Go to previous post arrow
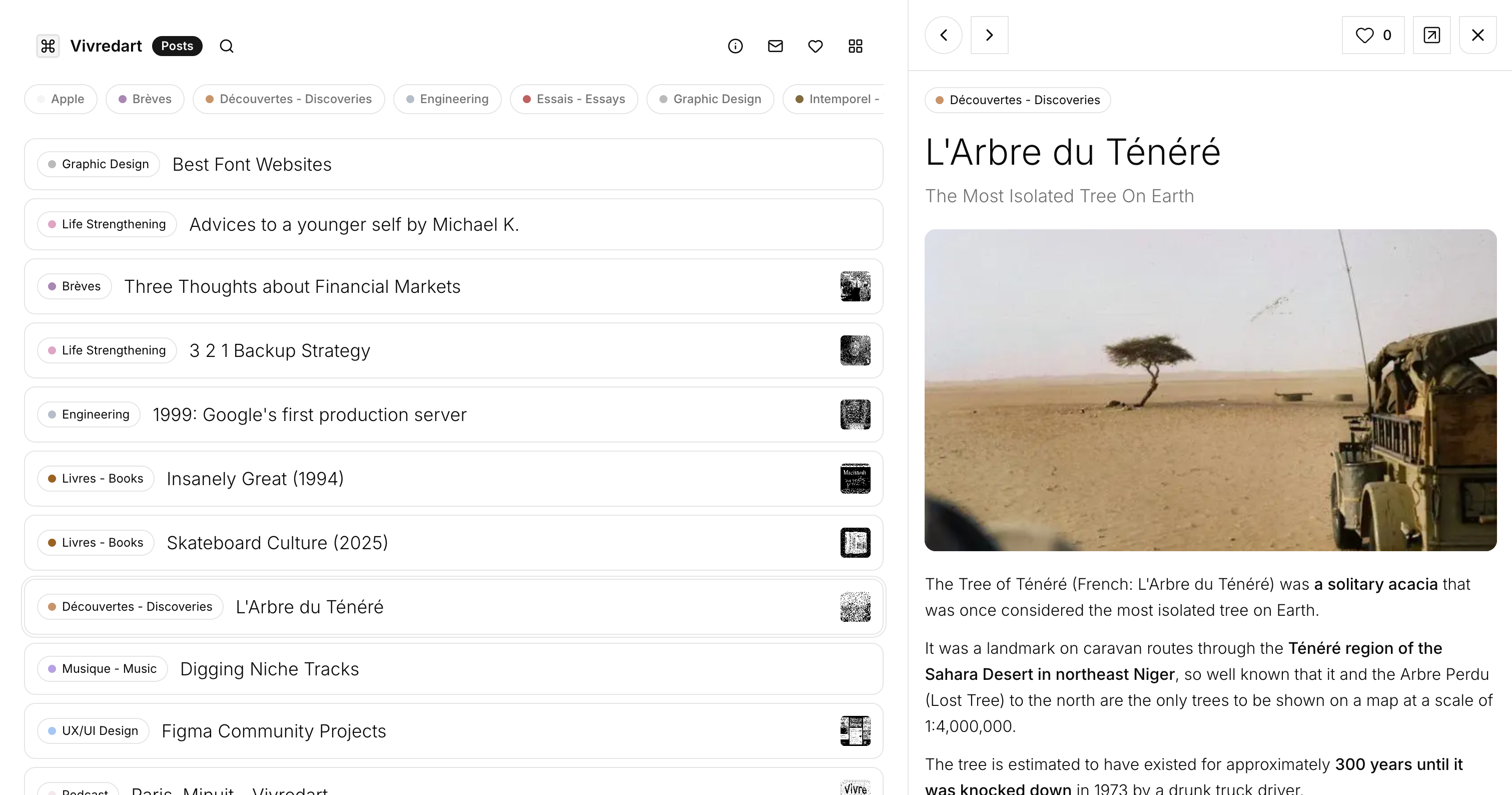 coord(944,35)
